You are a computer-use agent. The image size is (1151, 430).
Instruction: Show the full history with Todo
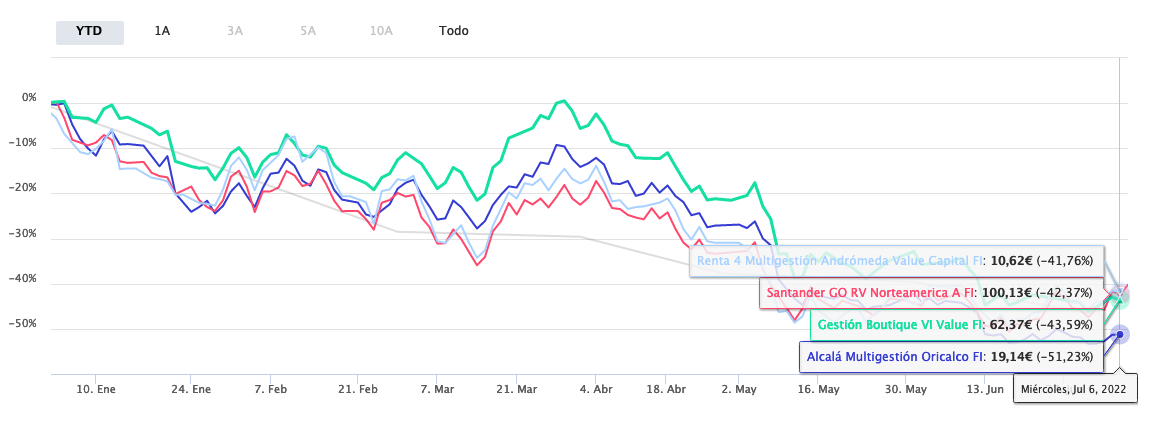pyautogui.click(x=453, y=30)
